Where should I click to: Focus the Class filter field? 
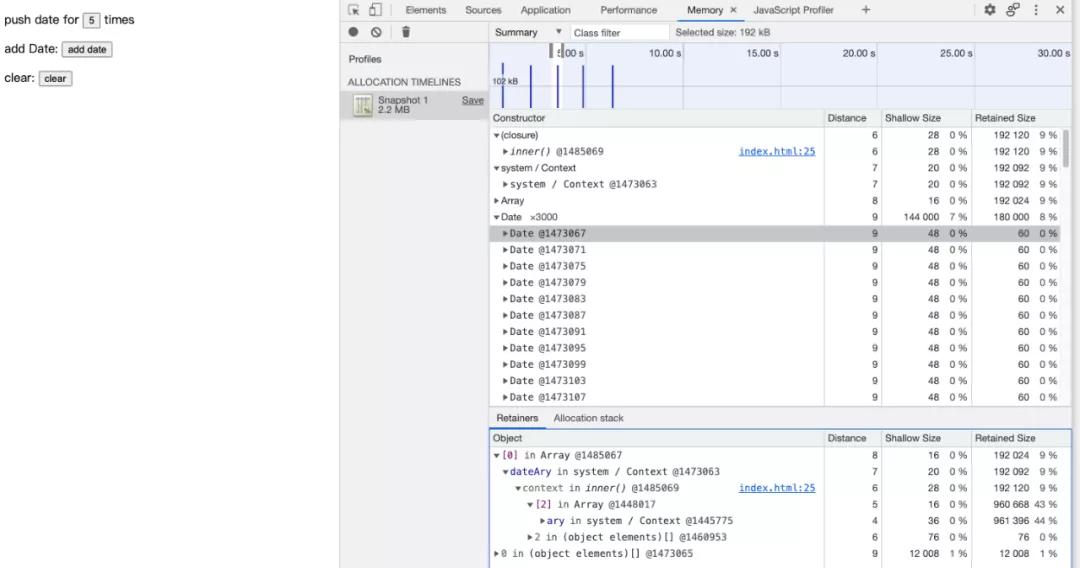pyautogui.click(x=618, y=32)
